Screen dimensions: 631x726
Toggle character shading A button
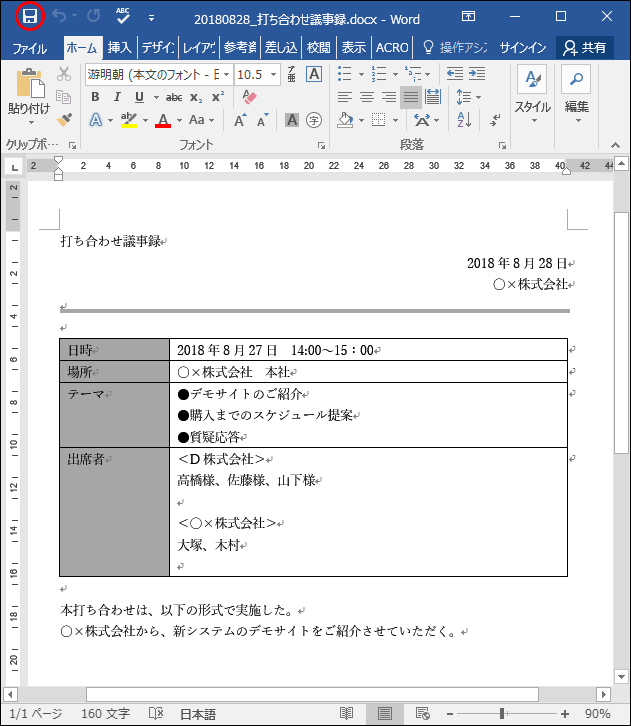[x=292, y=120]
